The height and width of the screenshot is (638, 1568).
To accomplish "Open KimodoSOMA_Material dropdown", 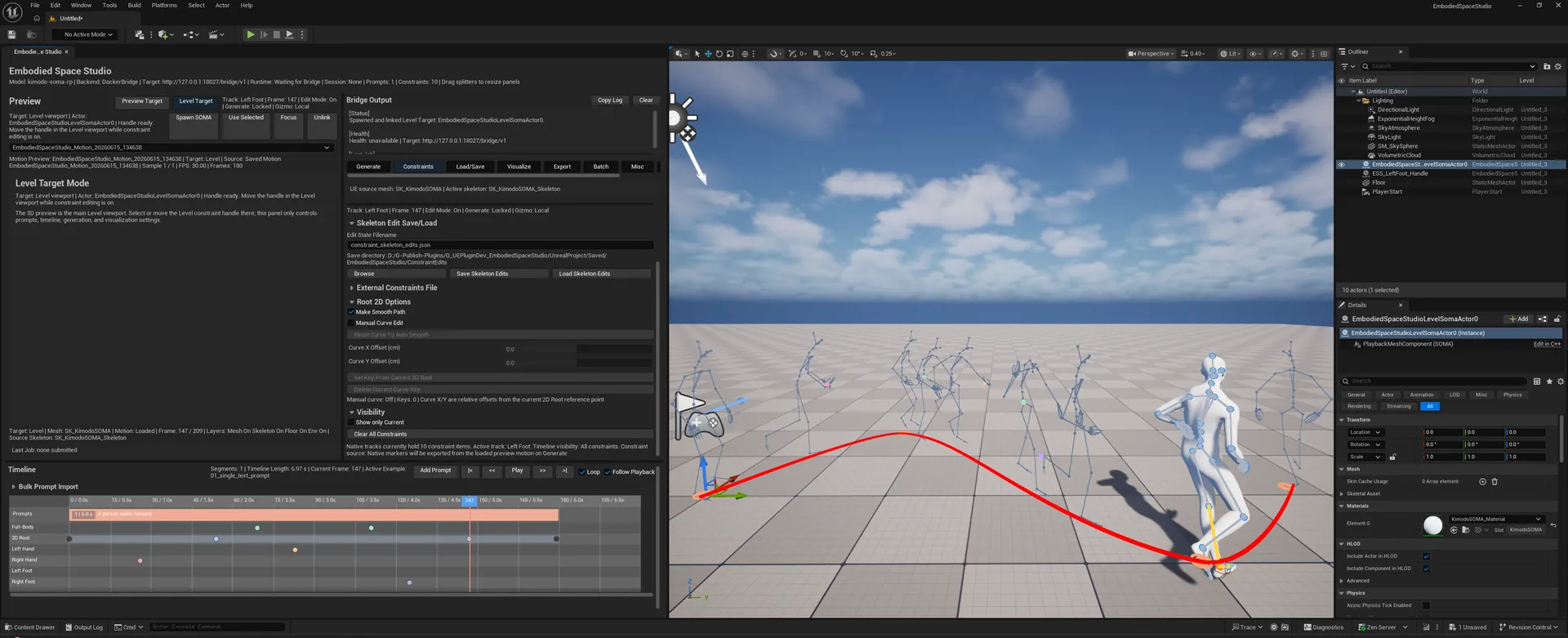I will [x=1496, y=519].
